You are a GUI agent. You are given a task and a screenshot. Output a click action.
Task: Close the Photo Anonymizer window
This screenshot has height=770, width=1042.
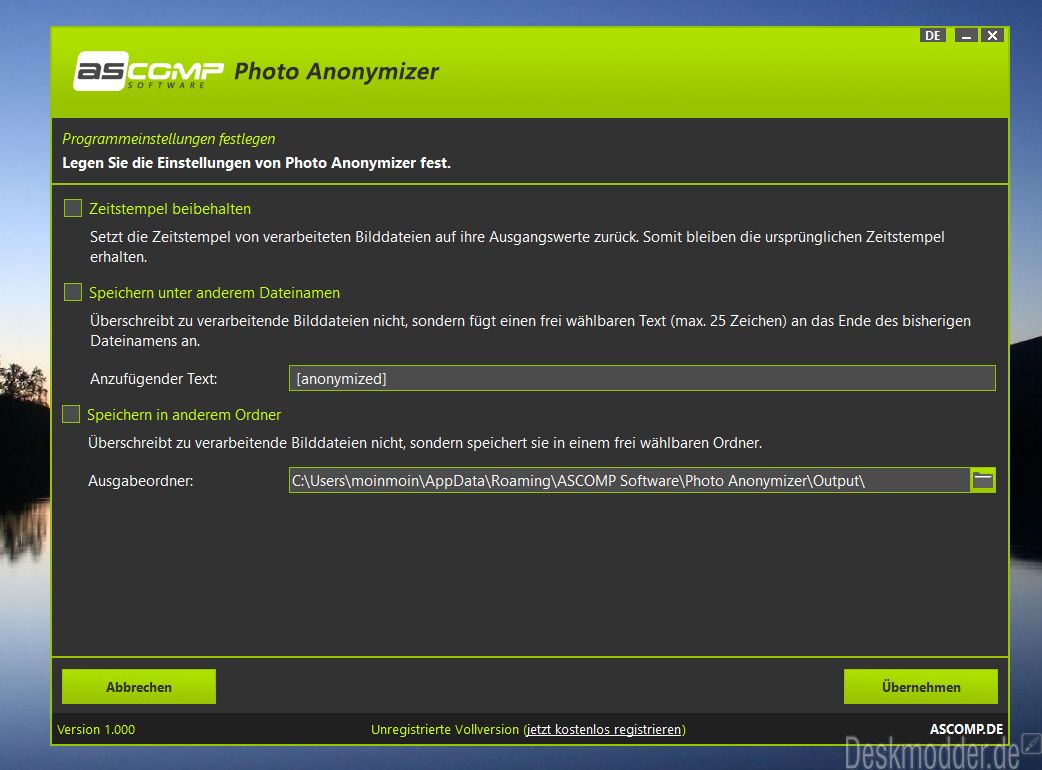click(992, 36)
